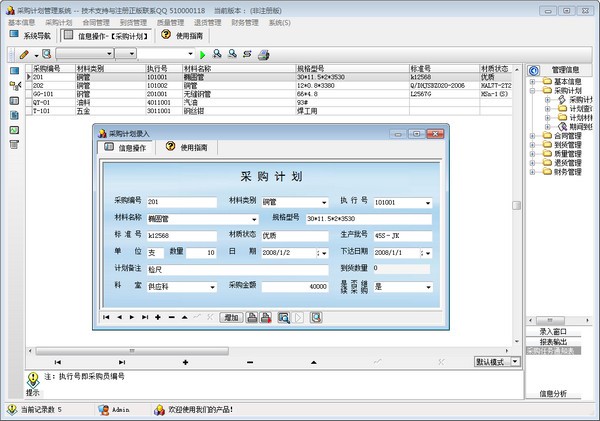Click the plus add-record icon in dialog navigator
The image size is (600, 421).
coord(158,317)
